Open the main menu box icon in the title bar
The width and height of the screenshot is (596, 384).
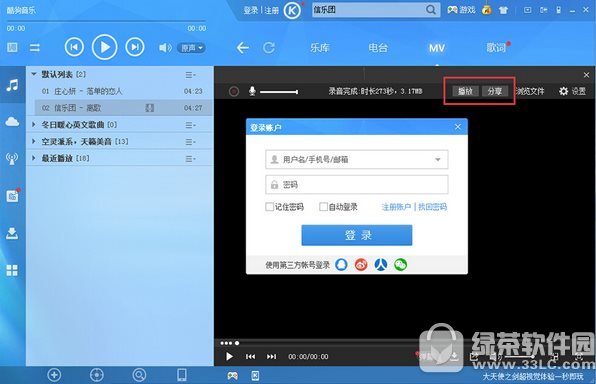pos(528,10)
